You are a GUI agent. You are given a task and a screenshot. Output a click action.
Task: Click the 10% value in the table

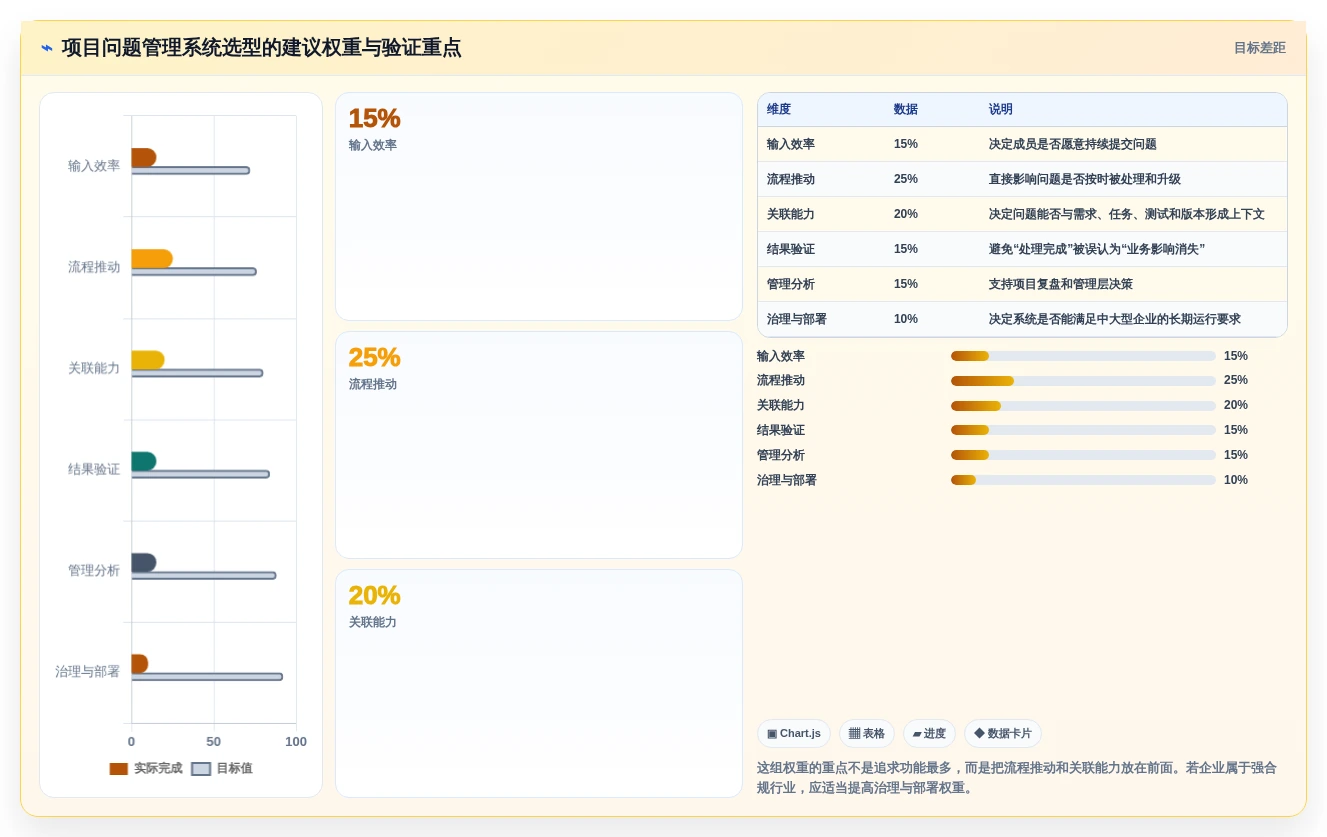[x=906, y=319]
